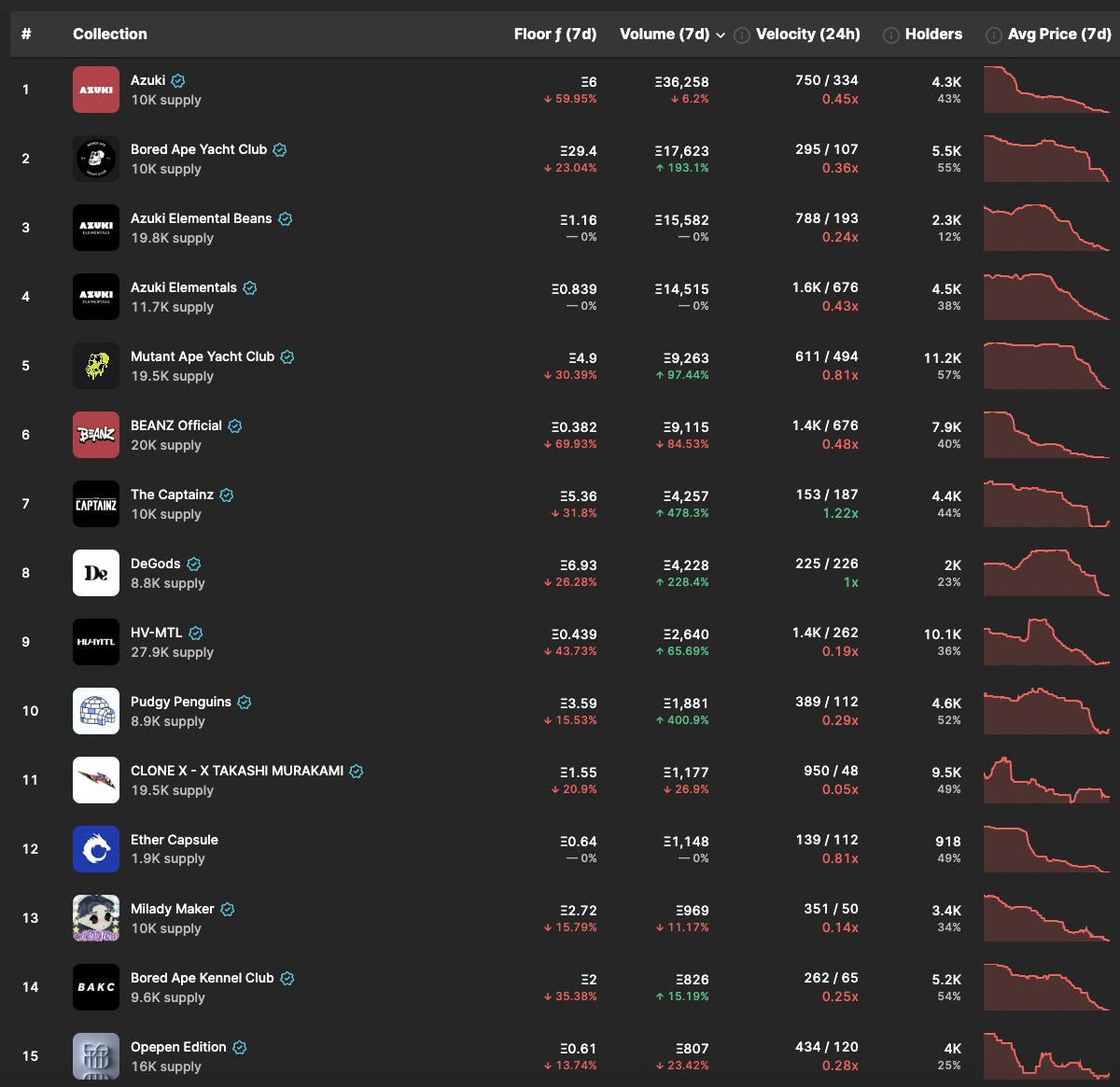Click CLONE X velocity 950 / 48
This screenshot has width=1120, height=1087.
pyautogui.click(x=831, y=771)
